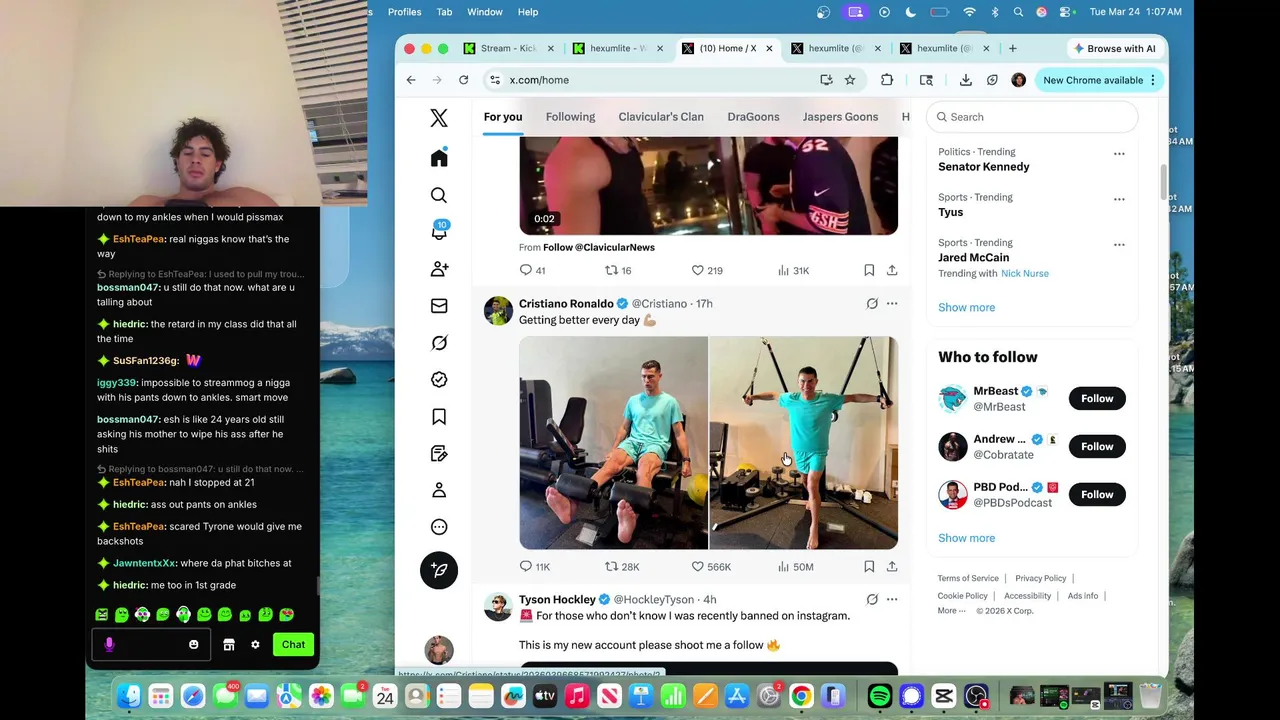
Task: Open More circle icon in X sidebar
Action: tap(439, 527)
